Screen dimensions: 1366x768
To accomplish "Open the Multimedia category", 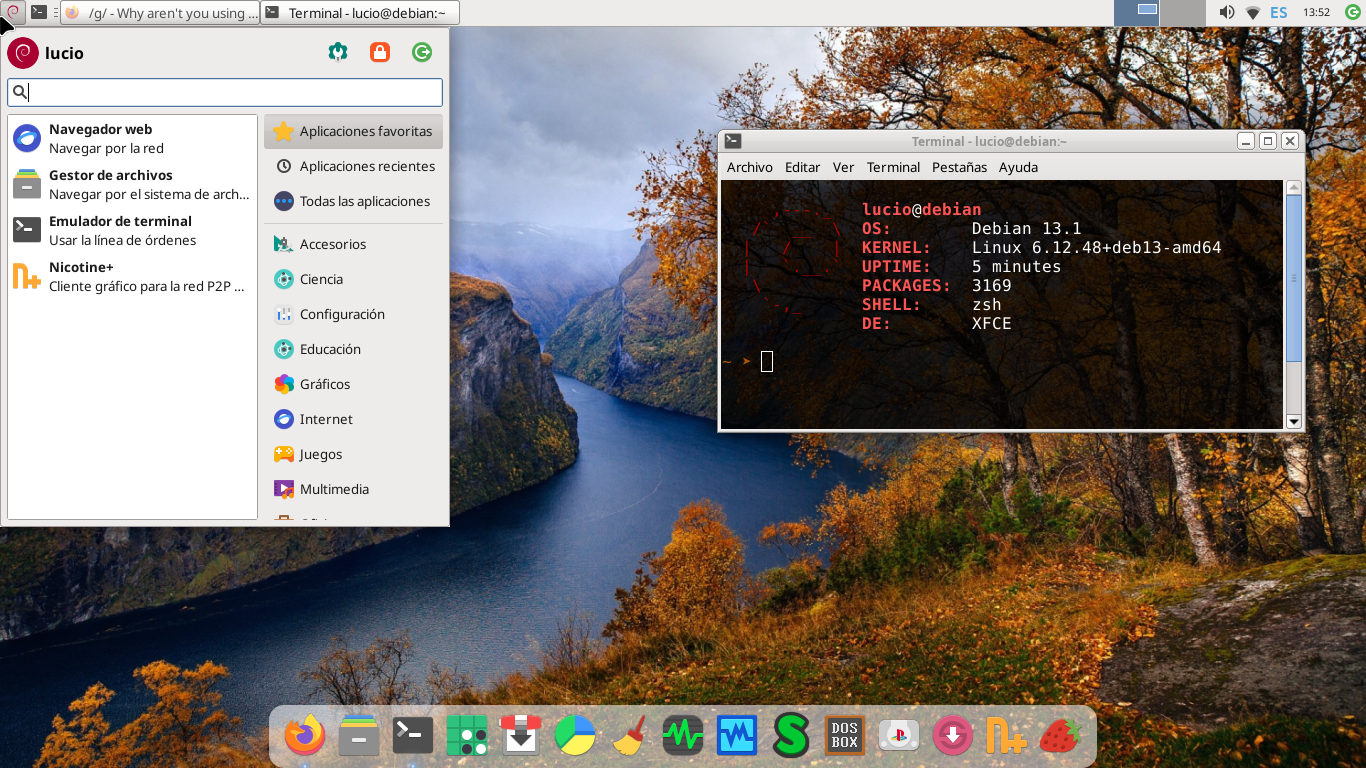I will tap(354, 489).
